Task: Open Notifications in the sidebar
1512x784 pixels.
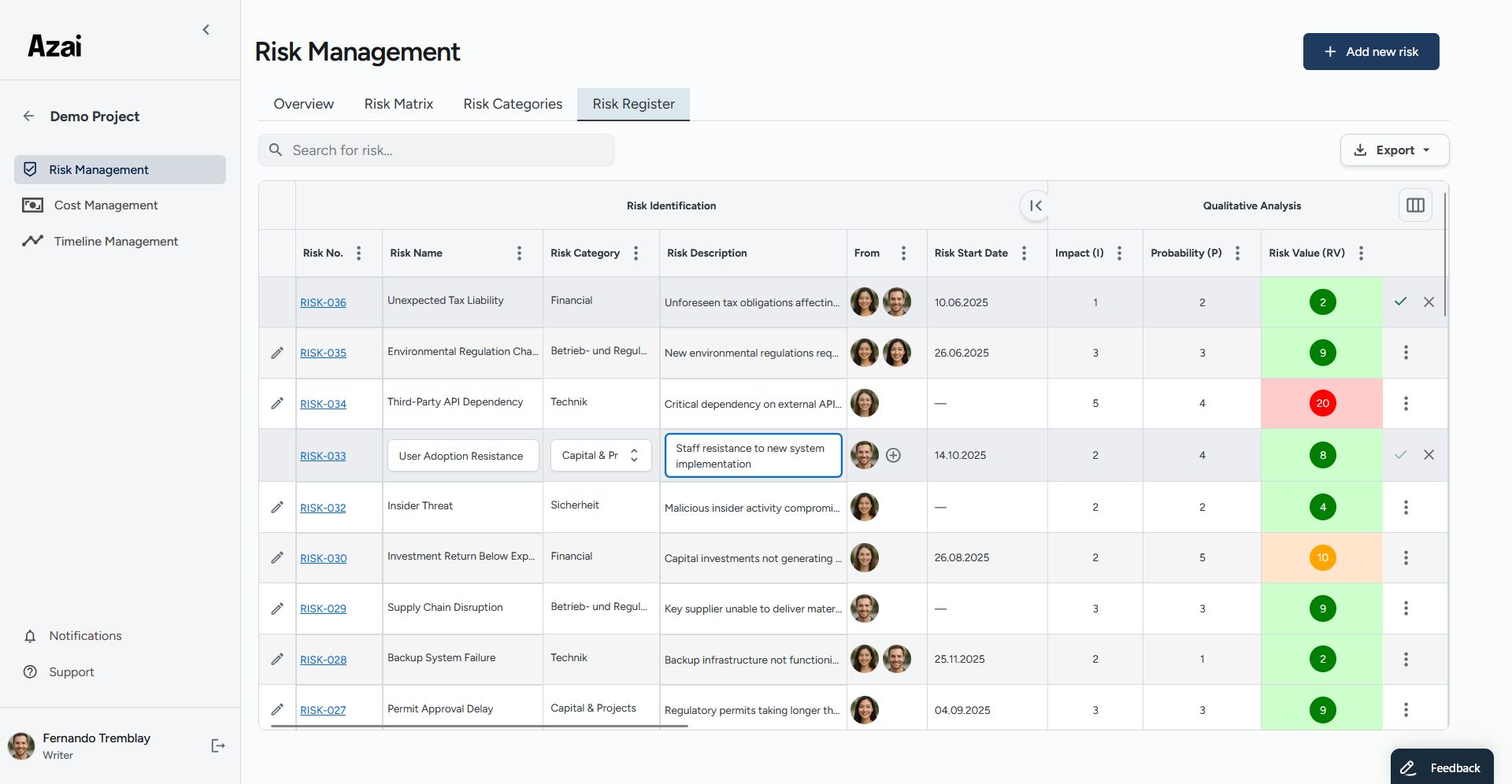Action: [120, 636]
